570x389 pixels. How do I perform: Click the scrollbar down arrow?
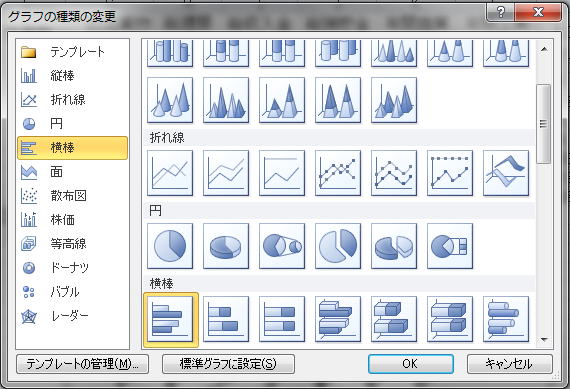coord(544,340)
